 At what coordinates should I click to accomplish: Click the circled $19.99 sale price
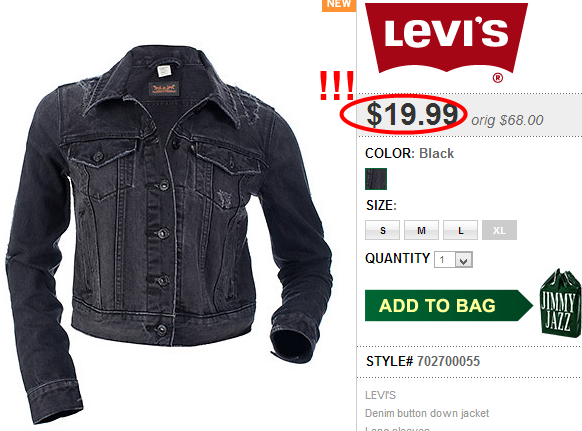pyautogui.click(x=412, y=115)
